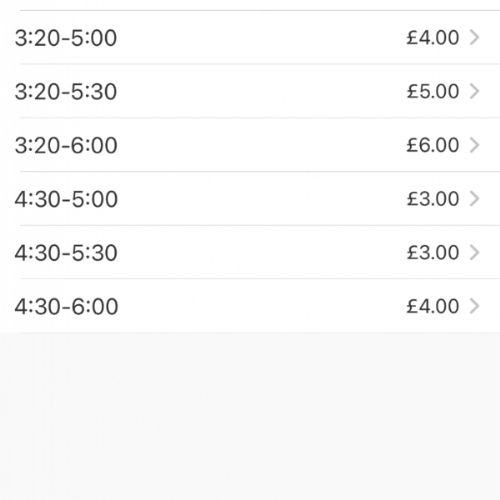Pick the 4:30-6:00 time slot label
This screenshot has height=500, width=500.
pos(66,306)
